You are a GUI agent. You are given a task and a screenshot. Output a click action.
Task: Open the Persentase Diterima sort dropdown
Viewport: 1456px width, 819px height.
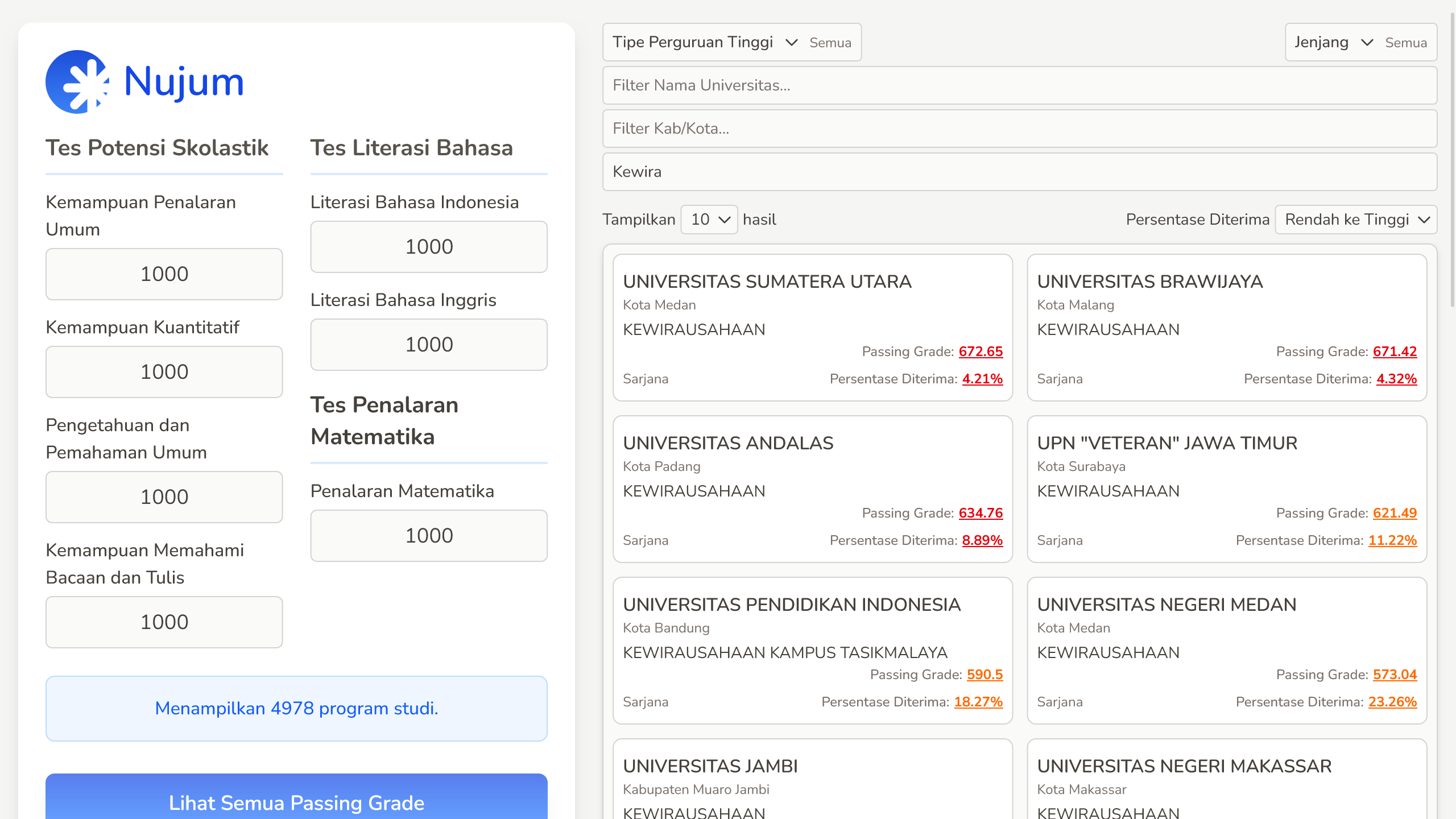1356,220
